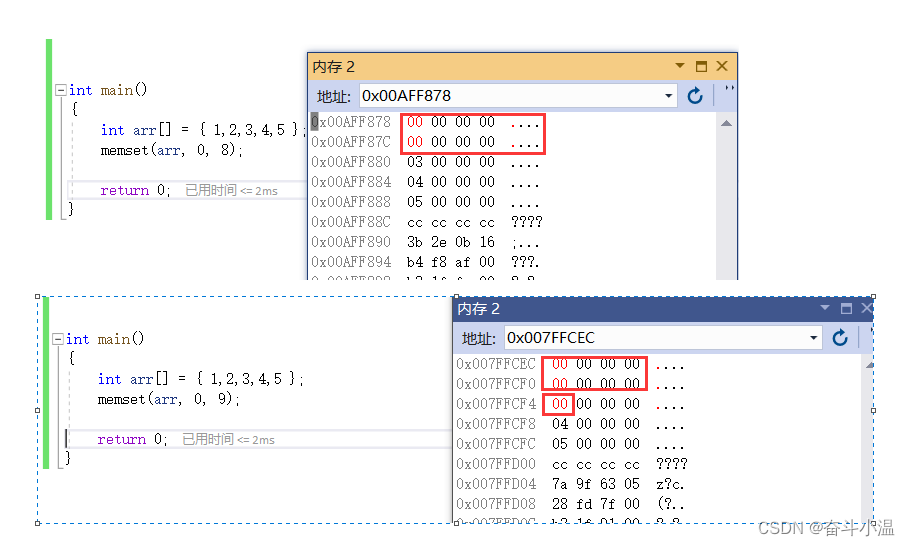Refresh the memory view at 0x00AFF878
The height and width of the screenshot is (546, 910).
click(x=695, y=95)
